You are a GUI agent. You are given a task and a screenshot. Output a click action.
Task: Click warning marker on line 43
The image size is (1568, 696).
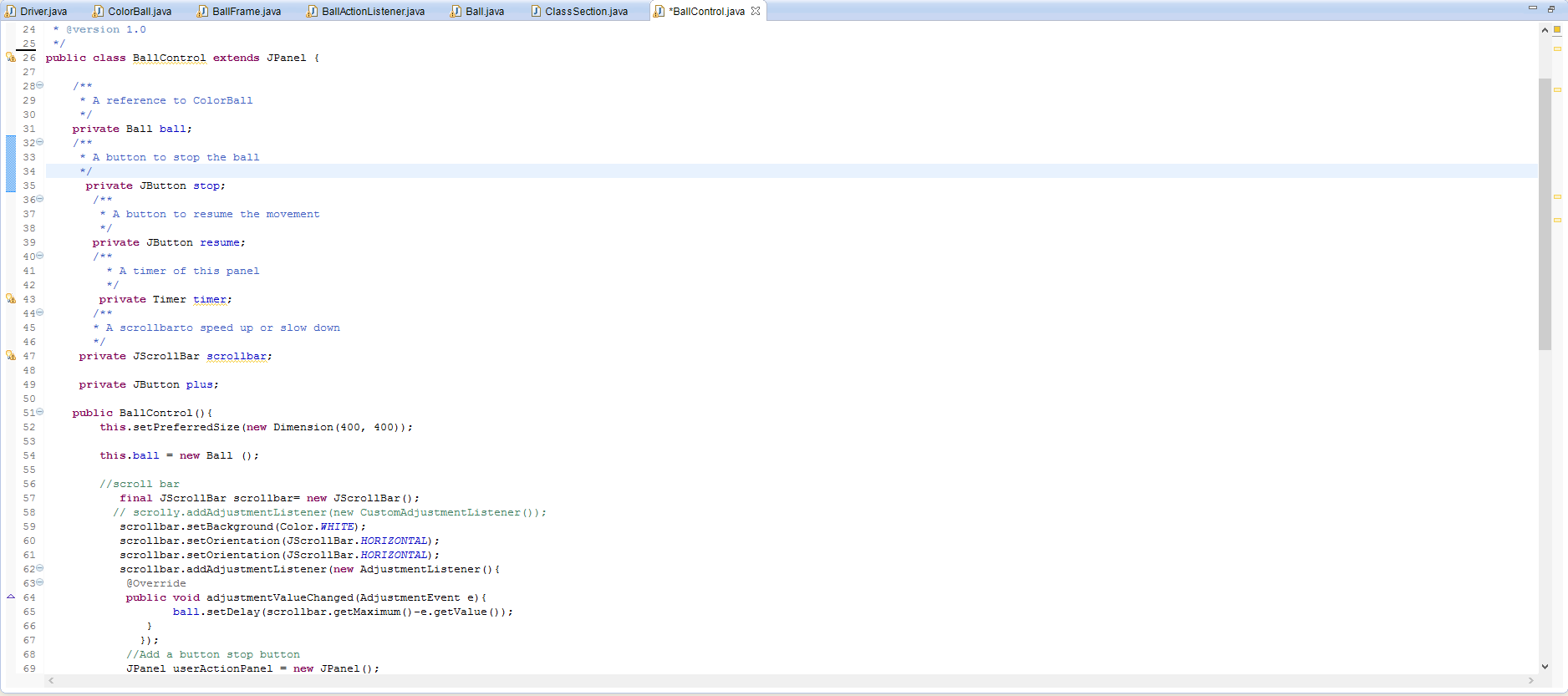(11, 298)
